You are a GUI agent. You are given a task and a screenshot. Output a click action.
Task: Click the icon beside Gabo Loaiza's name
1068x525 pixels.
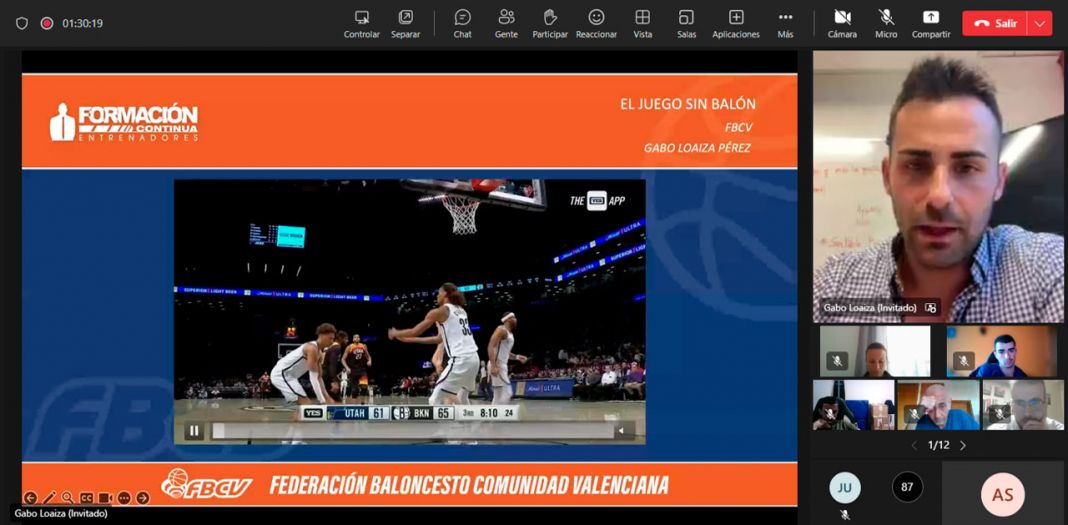click(x=930, y=308)
